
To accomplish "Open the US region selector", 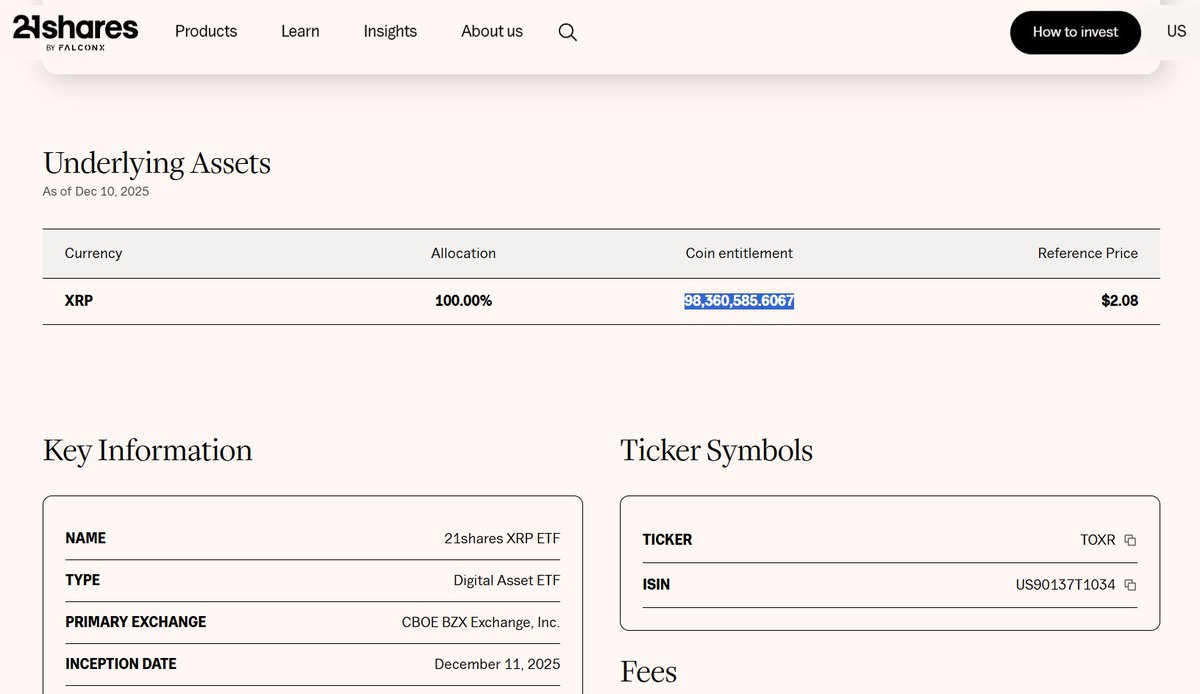I will coord(1176,31).
